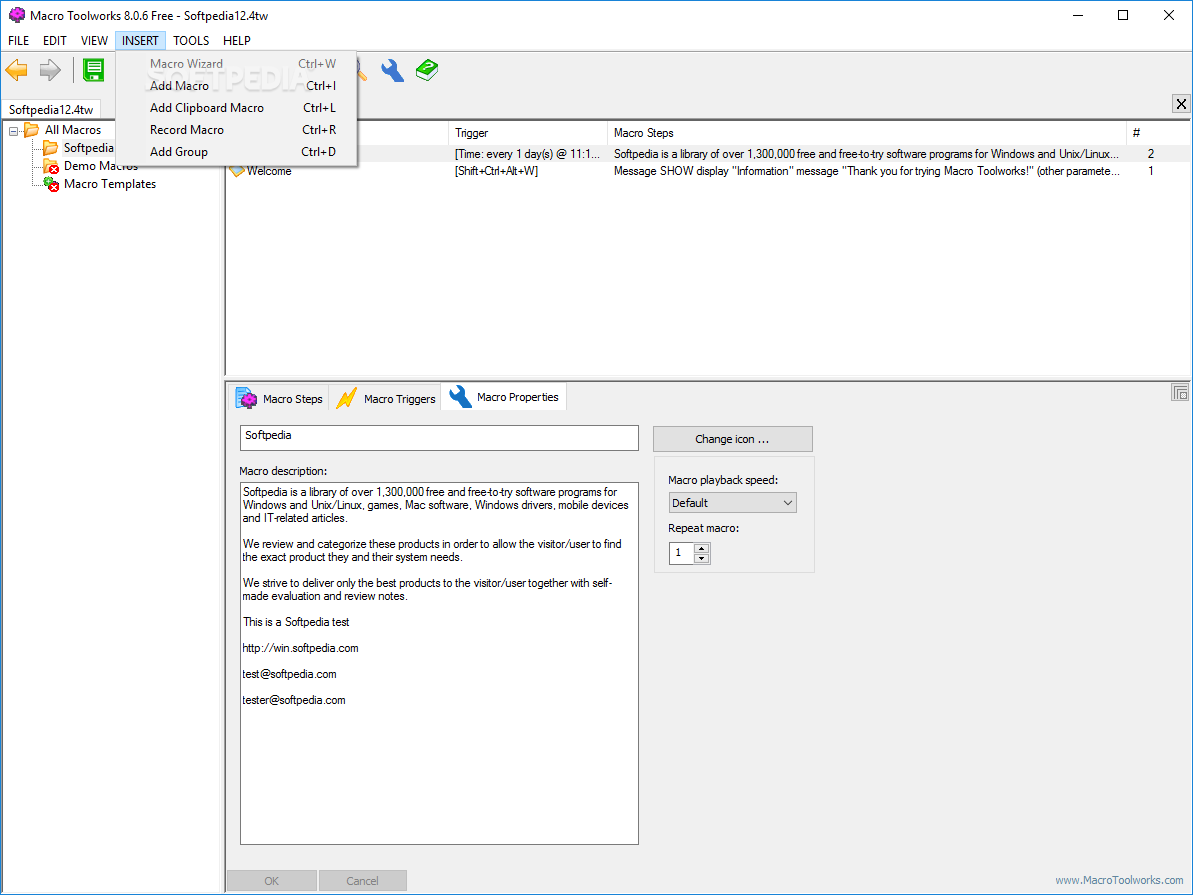Image resolution: width=1193 pixels, height=895 pixels.
Task: Click the Trigger column header
Action: coord(528,132)
